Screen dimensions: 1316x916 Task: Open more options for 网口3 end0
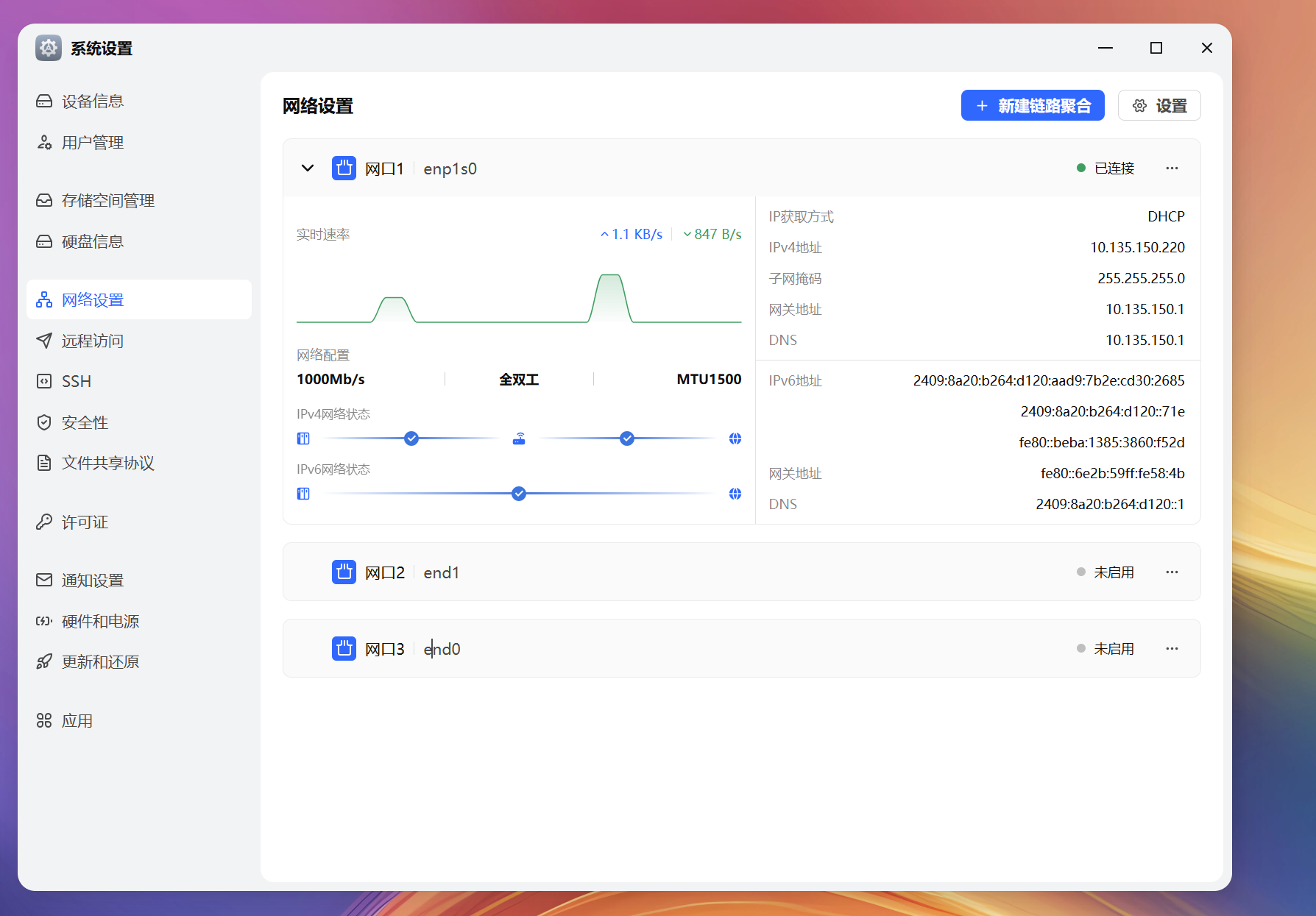click(x=1172, y=648)
